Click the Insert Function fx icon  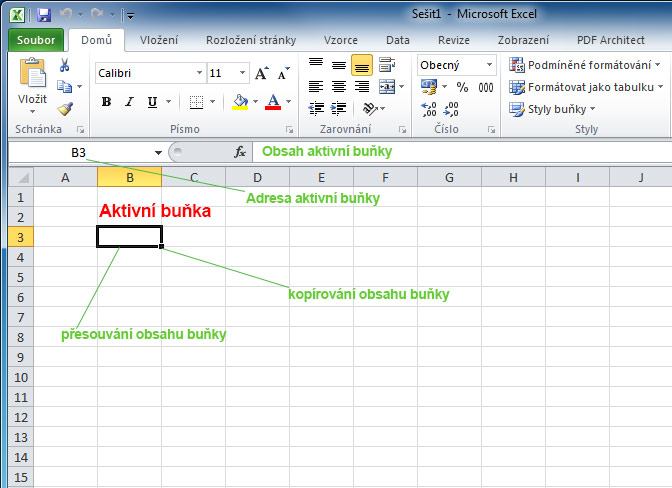[x=240, y=152]
